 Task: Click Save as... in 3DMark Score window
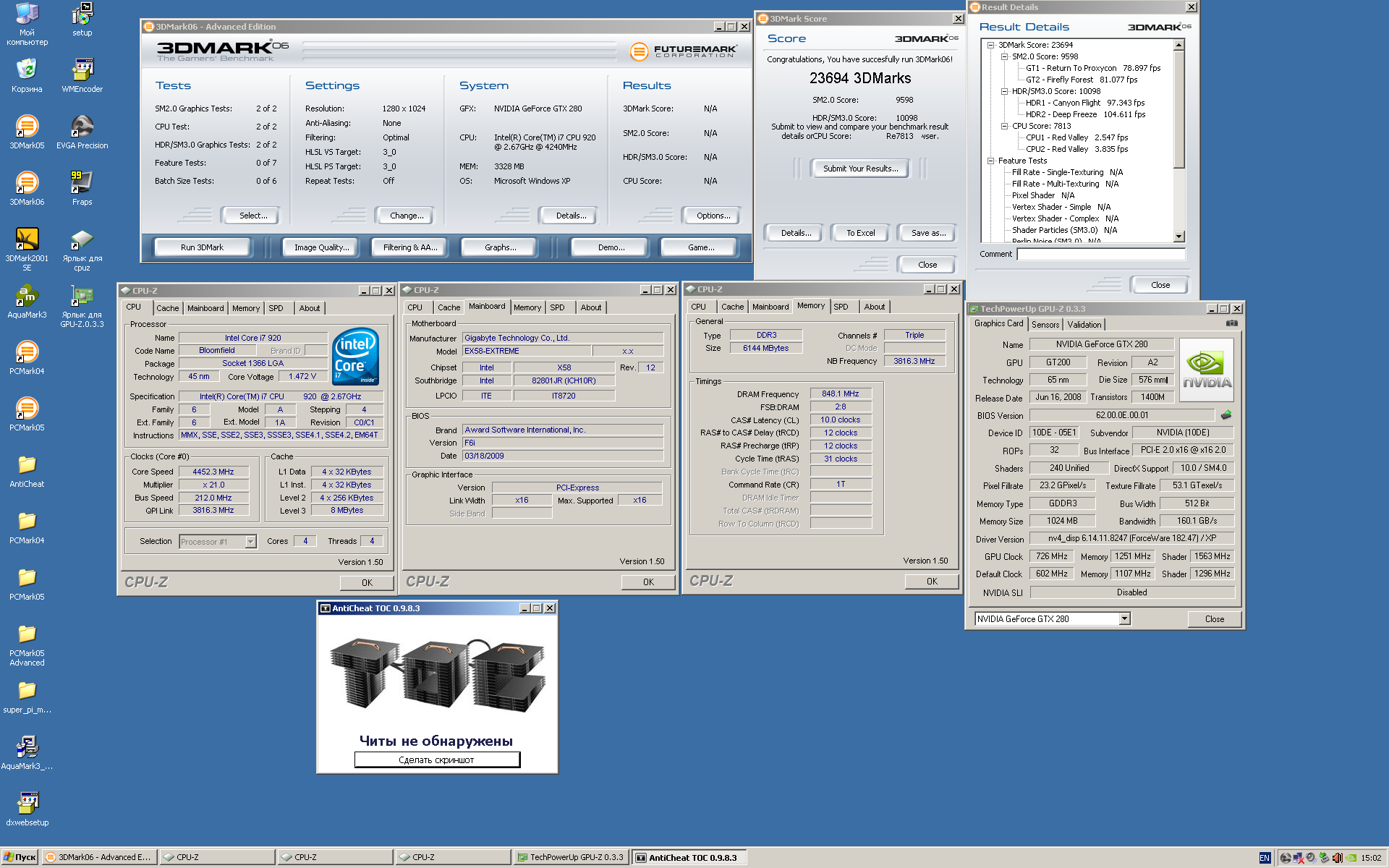pyautogui.click(x=928, y=233)
